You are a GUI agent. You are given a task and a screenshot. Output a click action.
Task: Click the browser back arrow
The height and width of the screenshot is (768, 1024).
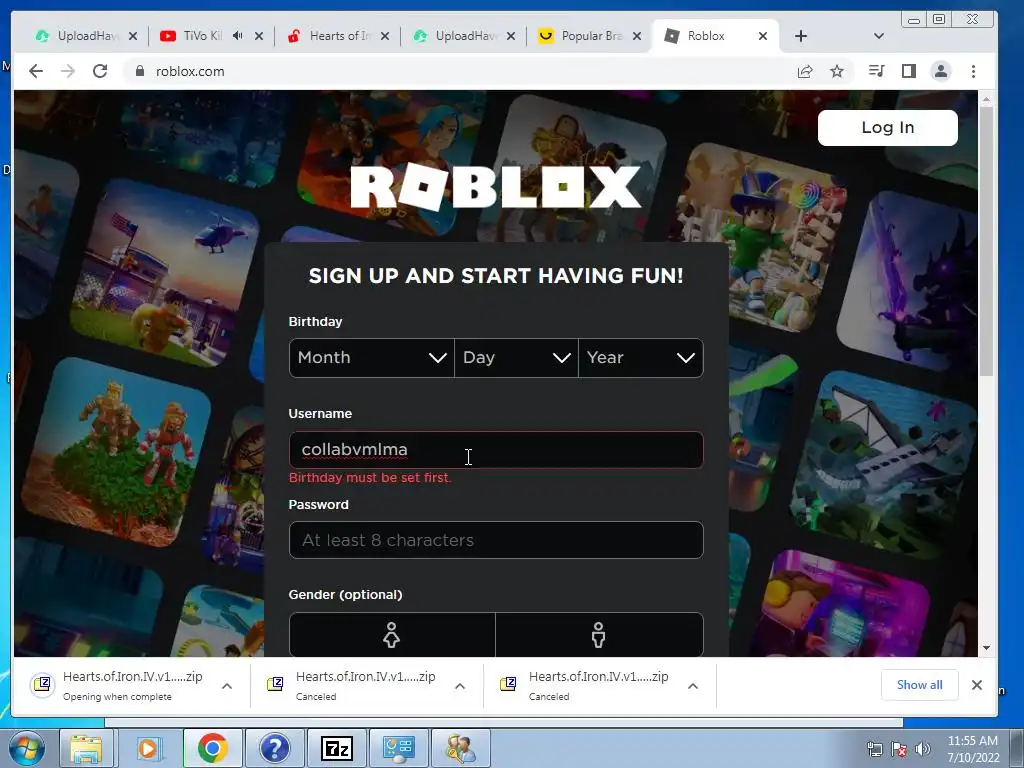coord(36,71)
